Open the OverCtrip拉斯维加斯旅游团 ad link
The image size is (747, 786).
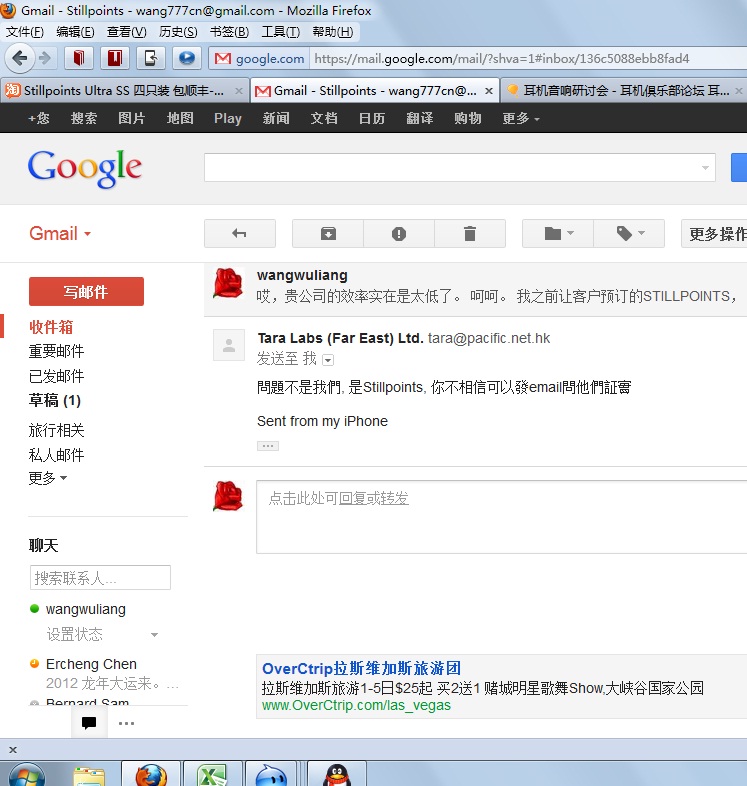click(x=361, y=668)
